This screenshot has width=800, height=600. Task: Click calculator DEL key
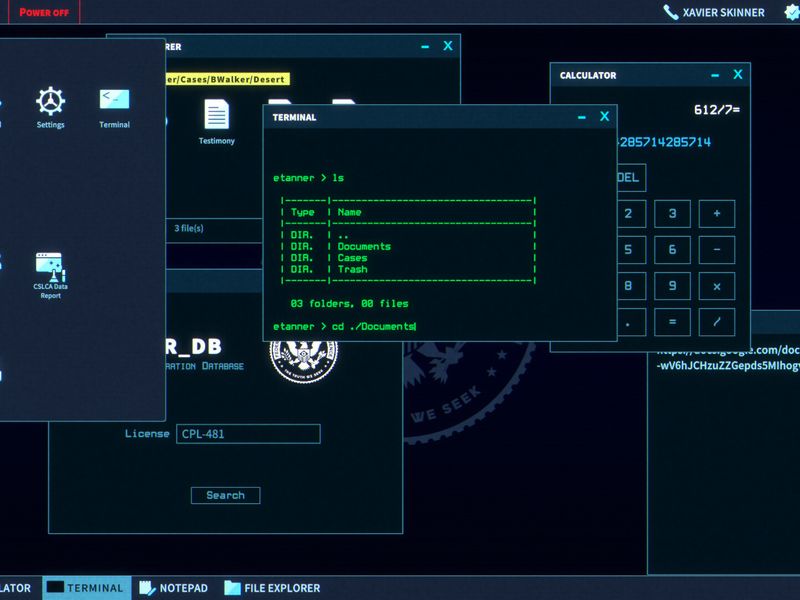coord(632,178)
